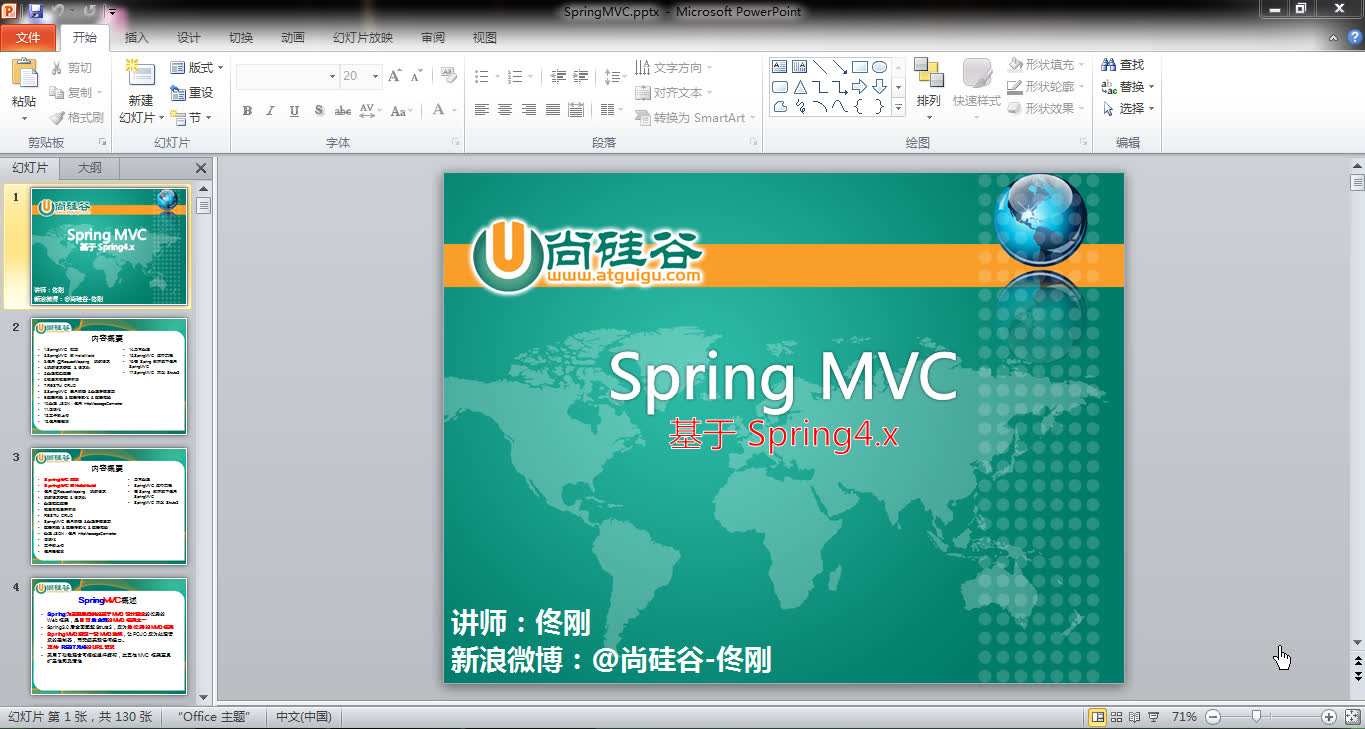
Task: Click the Find (查找) binoculars icon
Action: point(1108,64)
